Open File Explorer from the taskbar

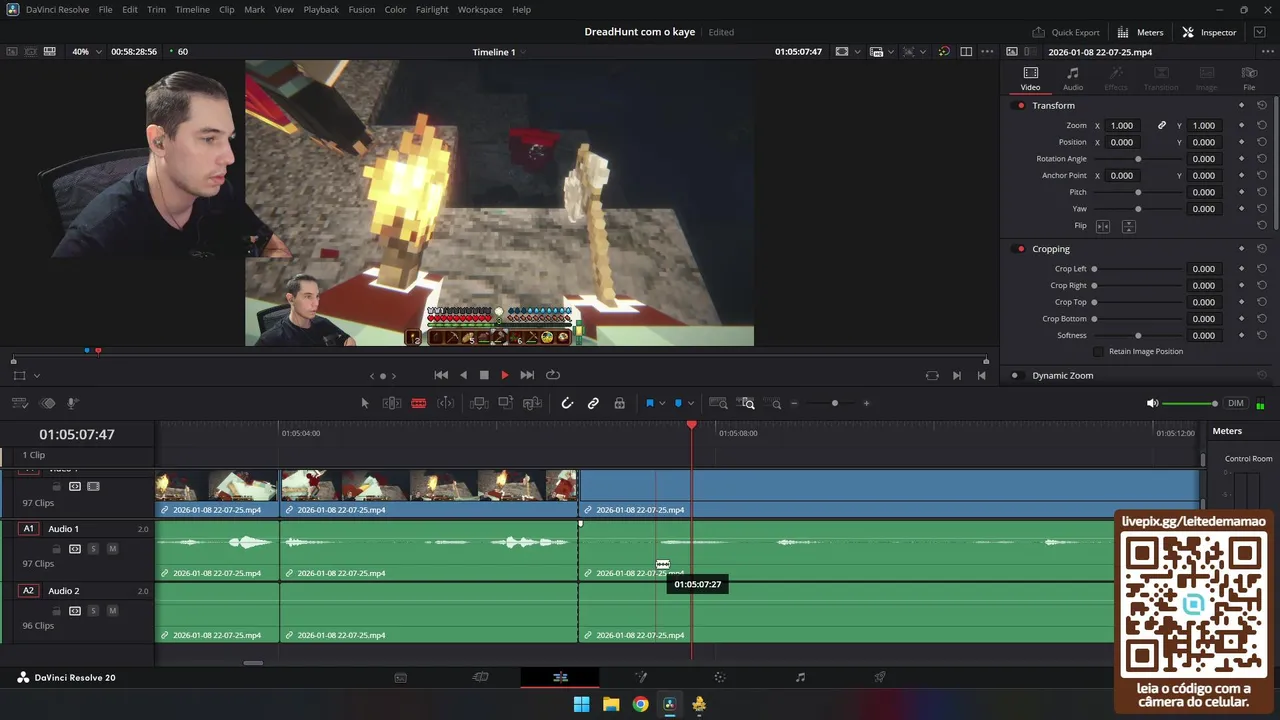coord(611,704)
